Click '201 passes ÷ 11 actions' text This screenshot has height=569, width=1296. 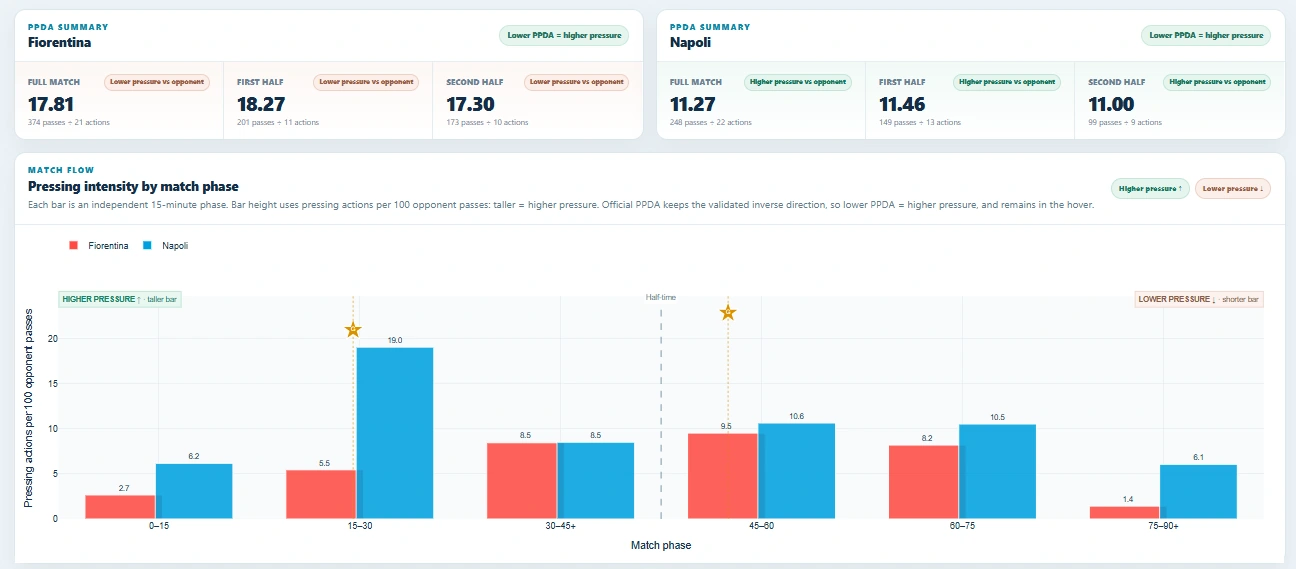click(x=277, y=122)
